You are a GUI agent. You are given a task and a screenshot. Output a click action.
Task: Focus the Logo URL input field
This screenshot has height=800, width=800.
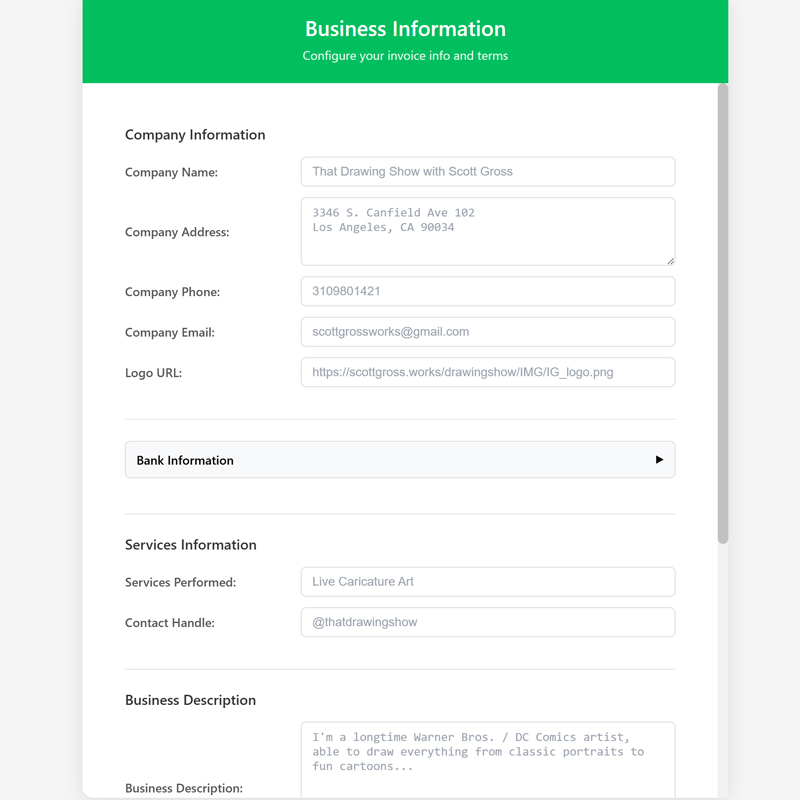point(487,372)
